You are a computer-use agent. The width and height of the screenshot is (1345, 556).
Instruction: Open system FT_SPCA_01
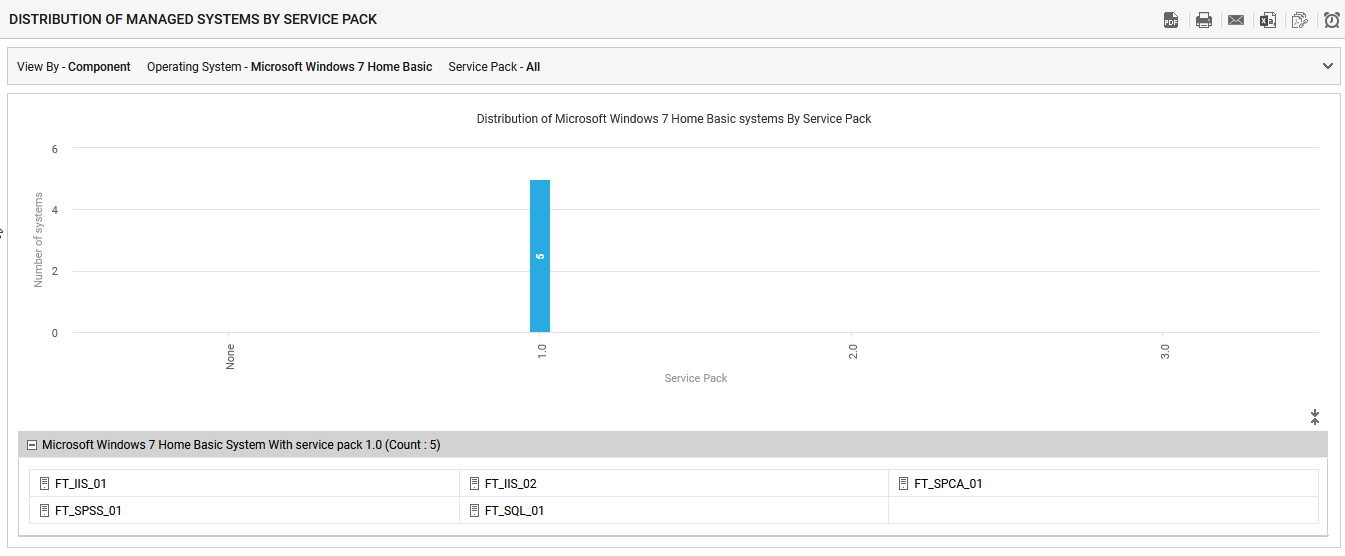[948, 484]
